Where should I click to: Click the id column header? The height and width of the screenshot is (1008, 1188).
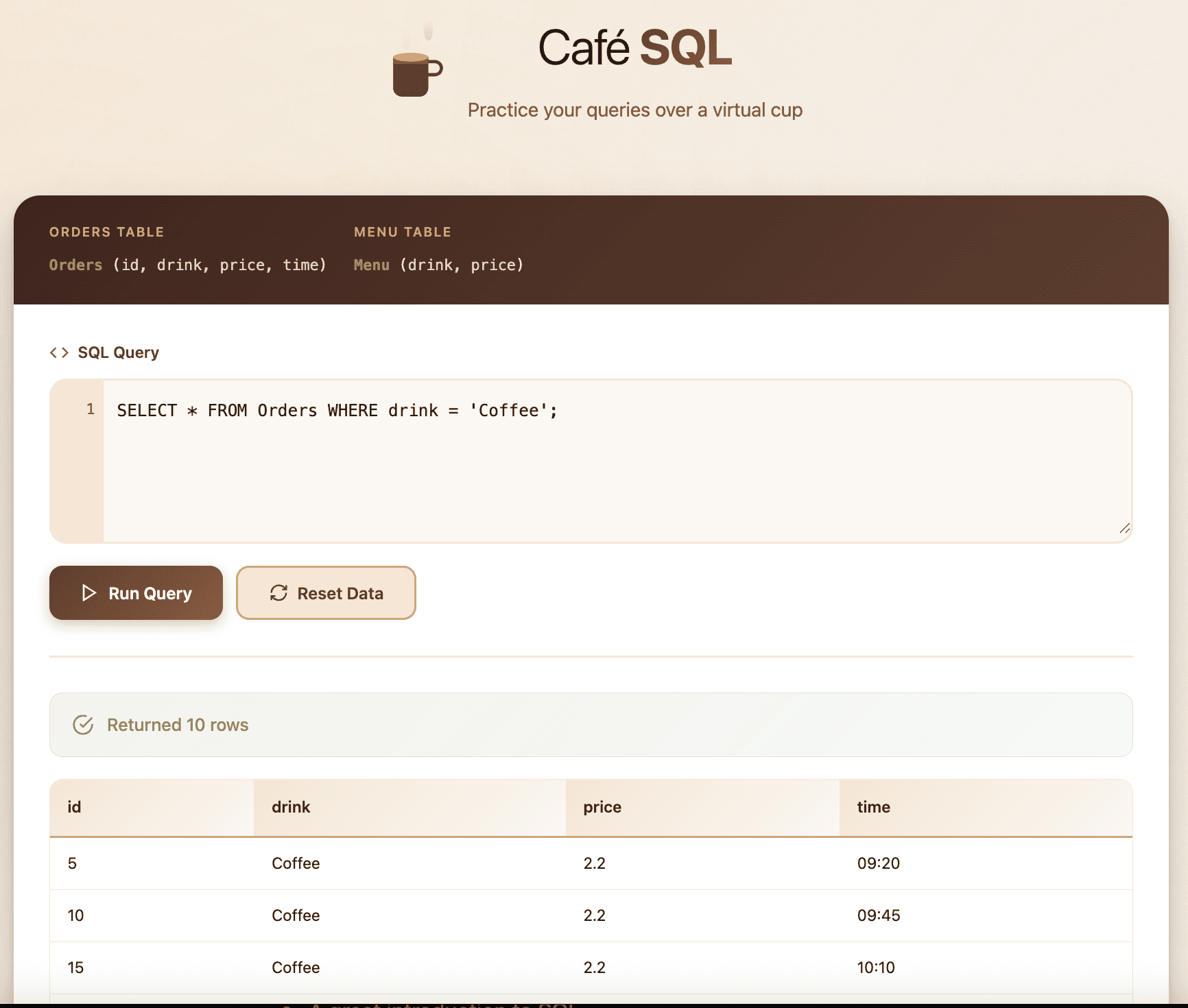point(75,807)
